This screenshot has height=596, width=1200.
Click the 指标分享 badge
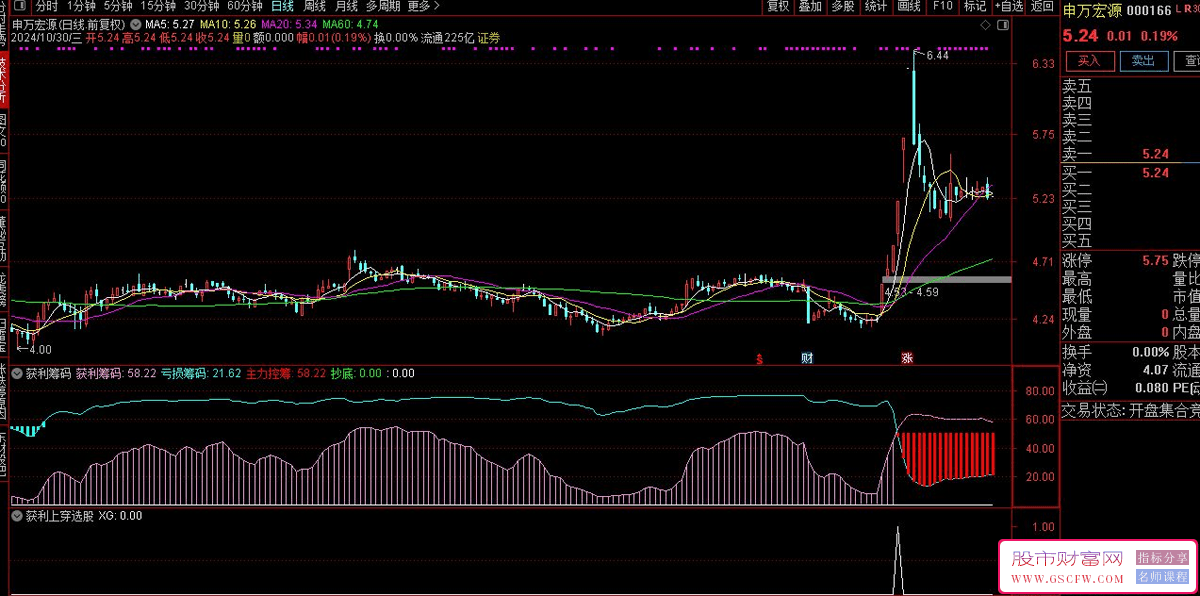1163,558
